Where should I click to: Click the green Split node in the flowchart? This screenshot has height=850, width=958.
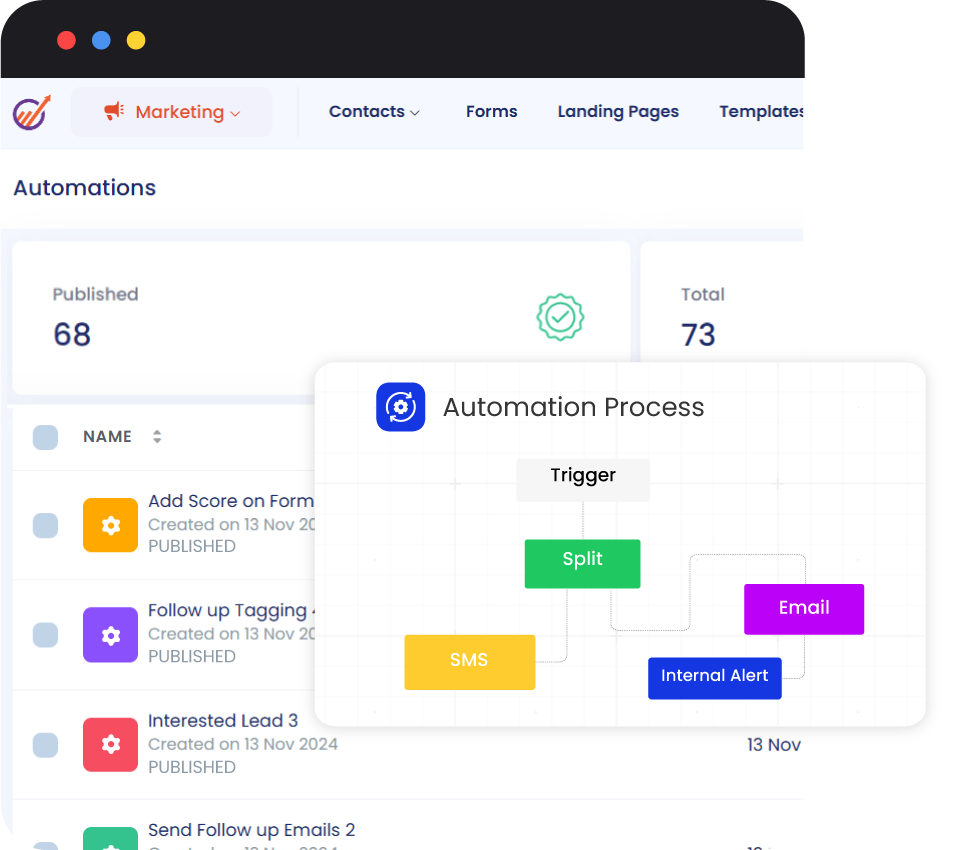coord(582,563)
